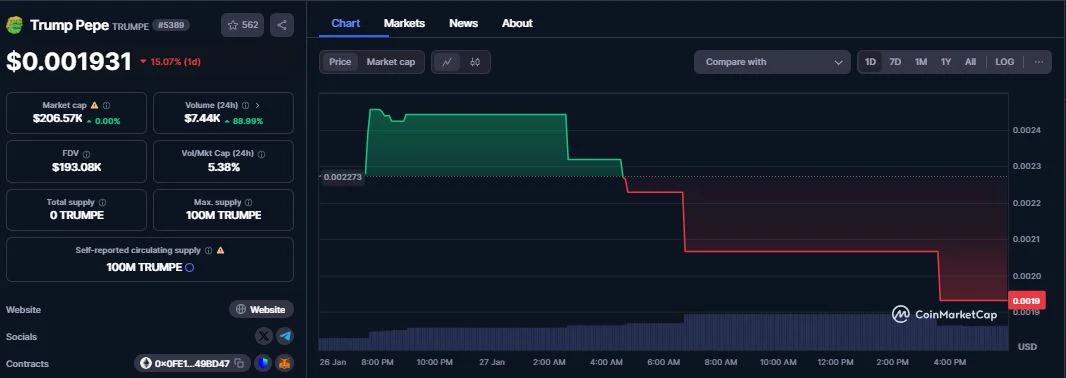Click the 0.002273 opening price label
This screenshot has width=1066, height=378.
point(343,177)
